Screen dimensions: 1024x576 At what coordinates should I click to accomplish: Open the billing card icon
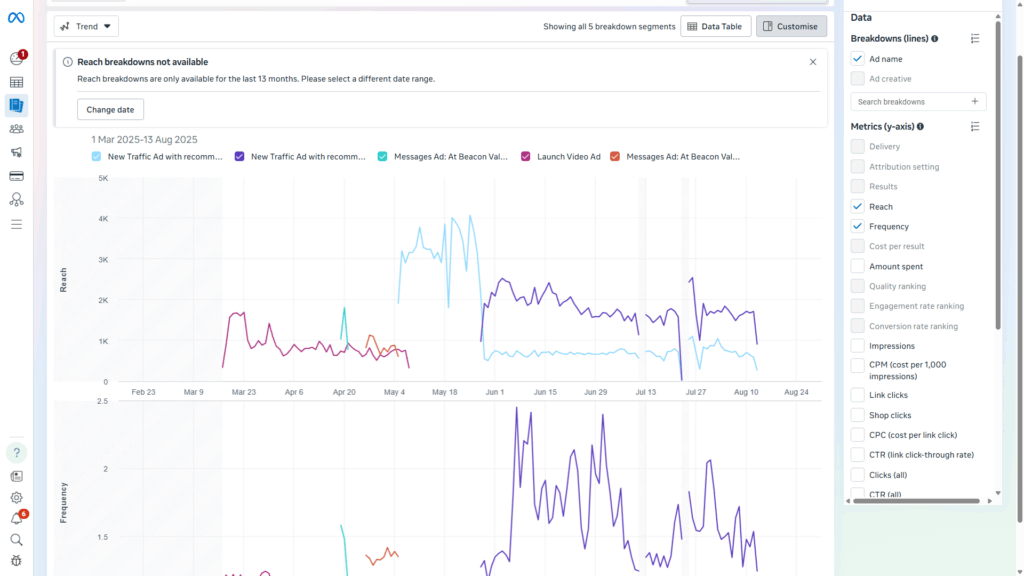[16, 176]
